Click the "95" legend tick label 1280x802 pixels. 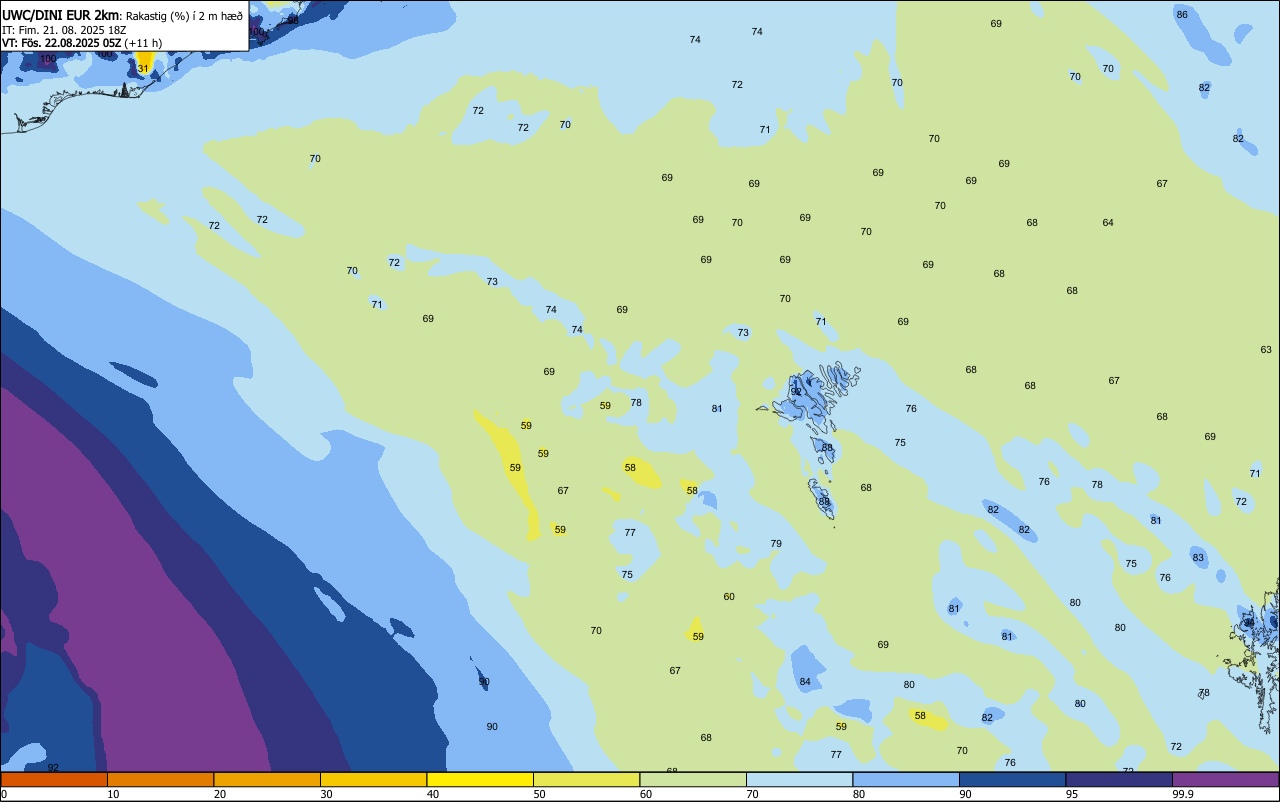pyautogui.click(x=1072, y=794)
